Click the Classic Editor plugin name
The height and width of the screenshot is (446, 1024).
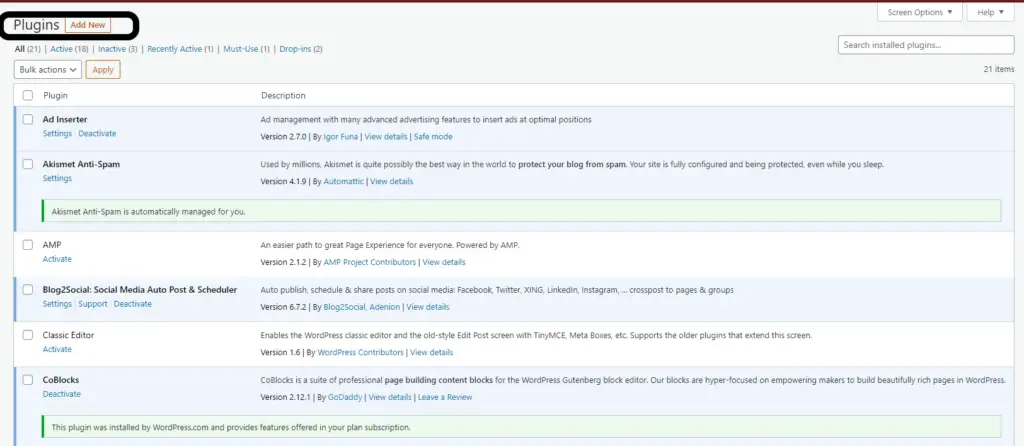(68, 335)
